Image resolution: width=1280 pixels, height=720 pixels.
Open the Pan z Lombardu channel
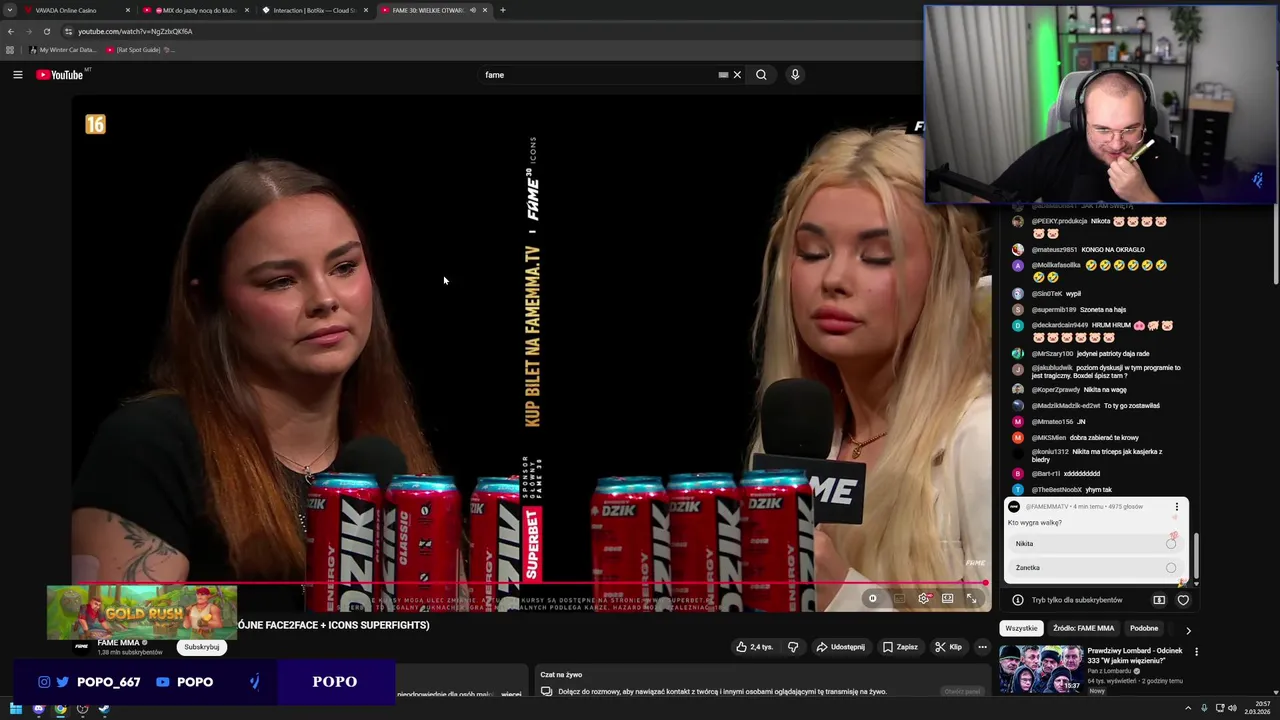point(1111,671)
